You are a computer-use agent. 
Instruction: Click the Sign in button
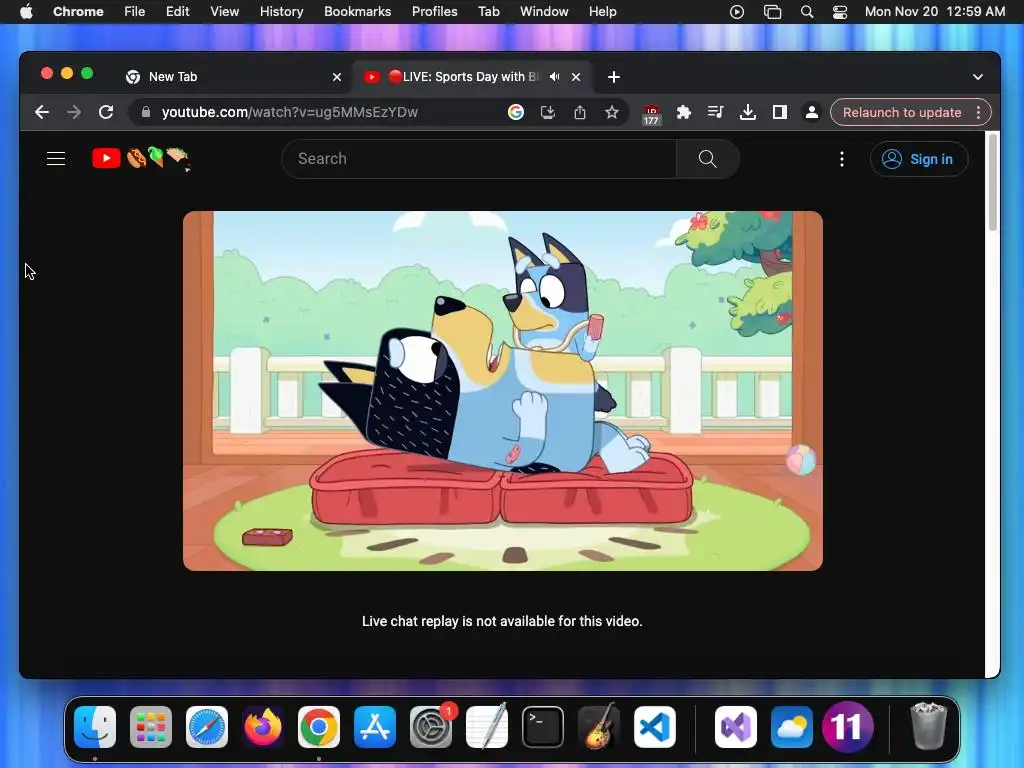point(919,159)
